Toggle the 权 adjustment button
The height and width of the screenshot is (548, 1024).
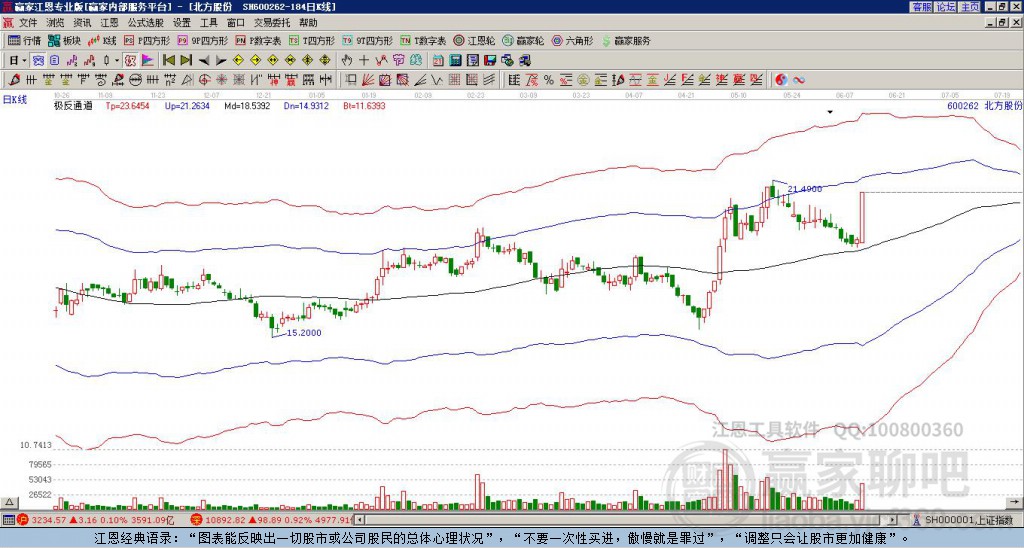[130, 61]
